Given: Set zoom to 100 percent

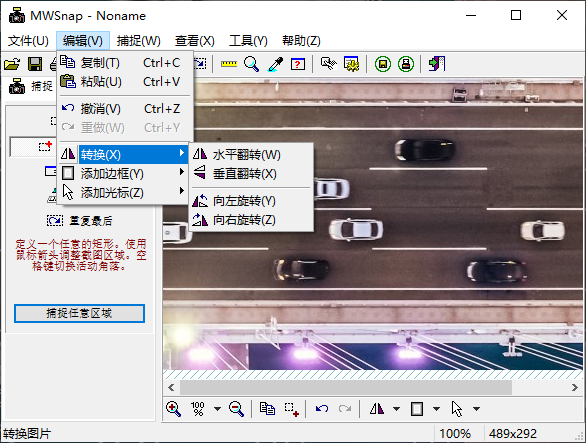Looking at the screenshot, I should tap(197, 409).
